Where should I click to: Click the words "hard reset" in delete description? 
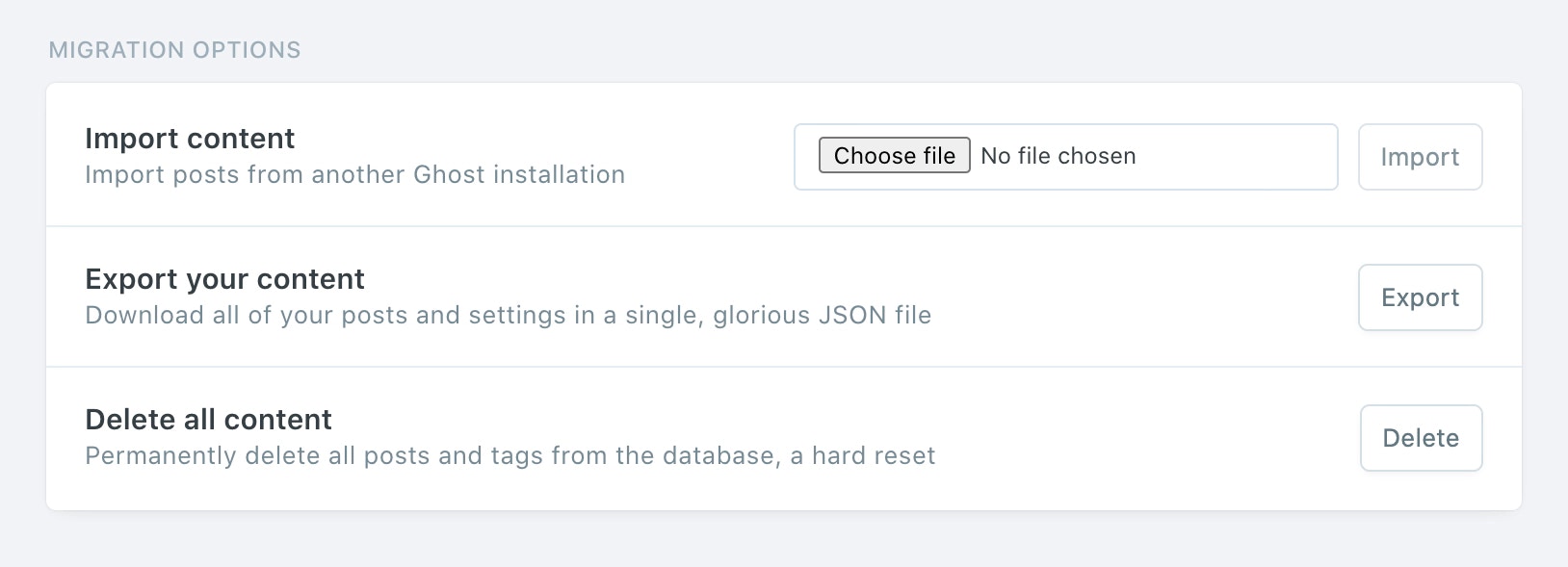tap(874, 456)
